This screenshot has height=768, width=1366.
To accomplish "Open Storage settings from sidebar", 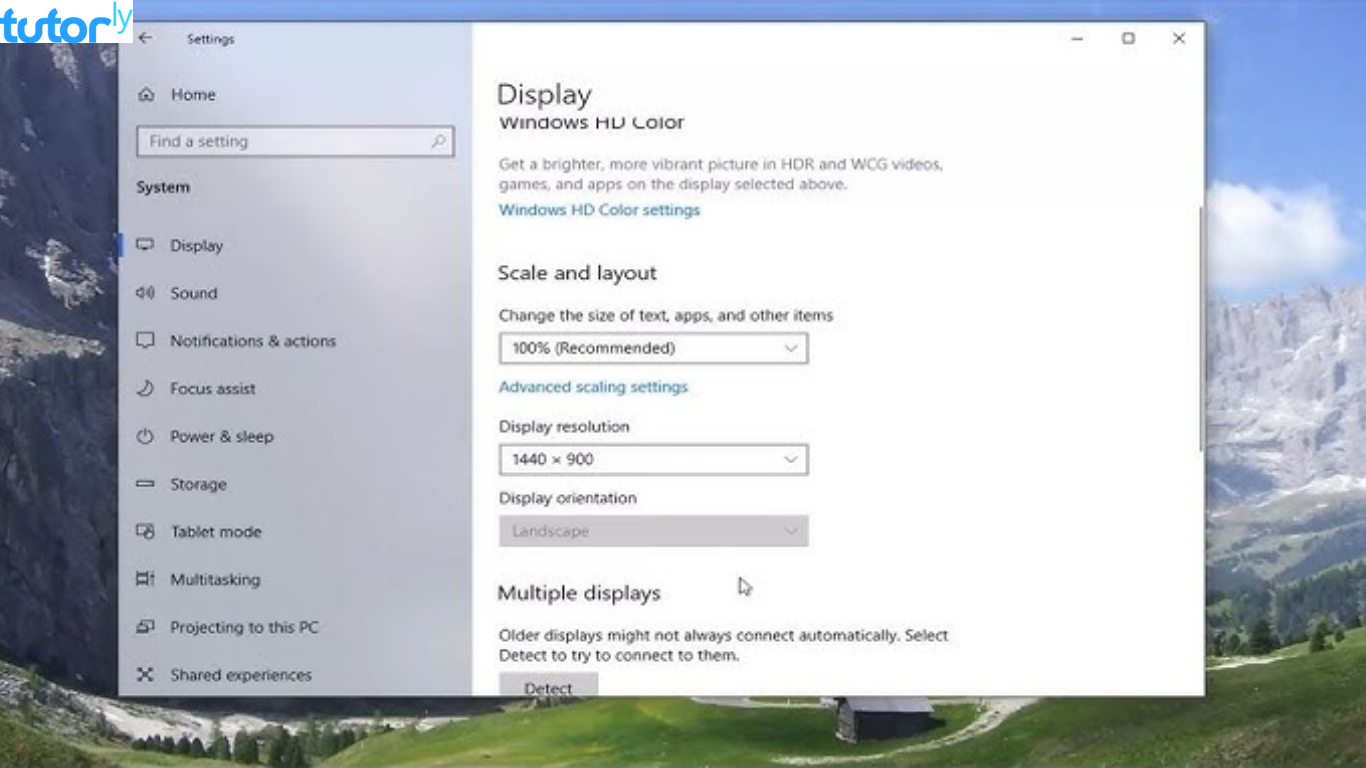I will coord(197,484).
